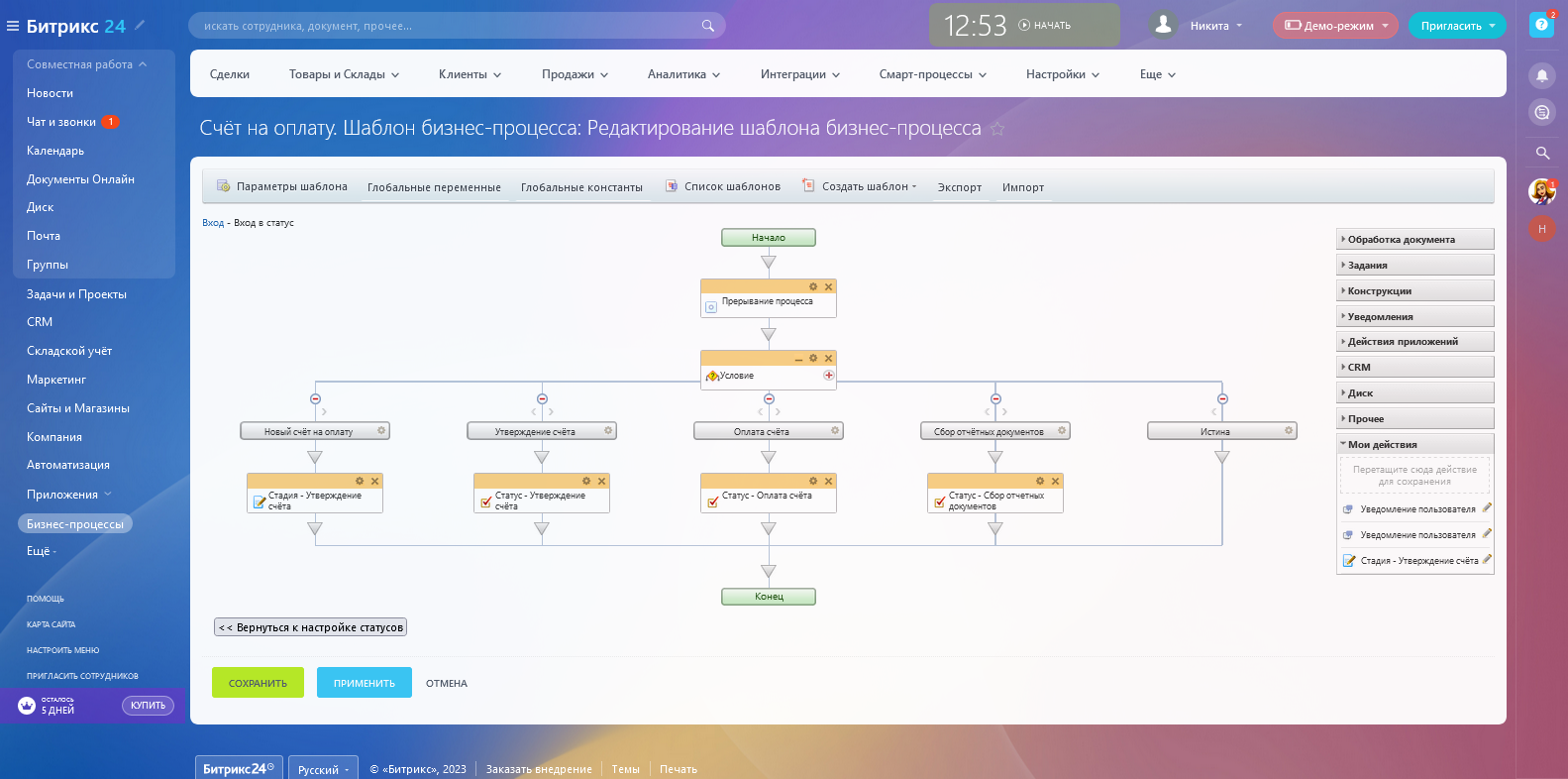The width and height of the screenshot is (1568, 779).
Task: Focus the search field for employees, documents
Action: tap(457, 26)
